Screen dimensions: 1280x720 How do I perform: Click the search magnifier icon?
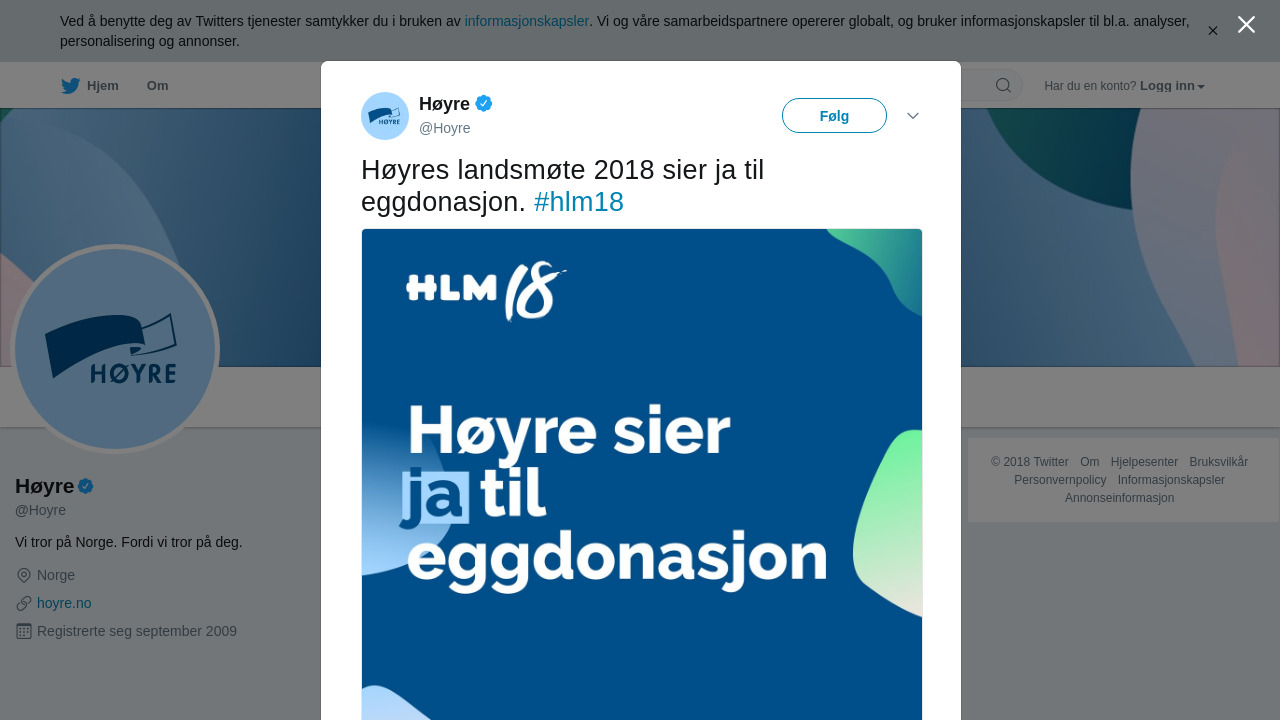pos(1003,85)
